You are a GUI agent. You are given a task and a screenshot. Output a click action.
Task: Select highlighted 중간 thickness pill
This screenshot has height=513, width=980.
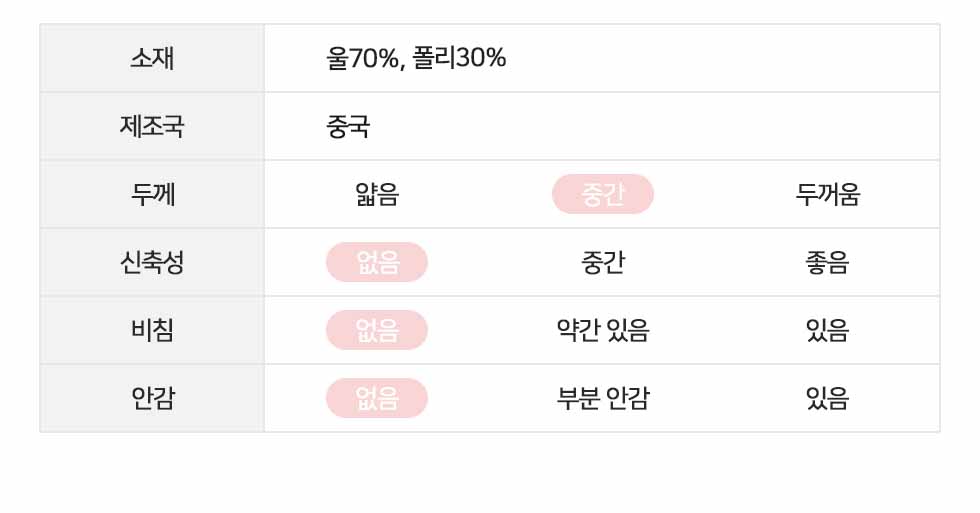(602, 194)
